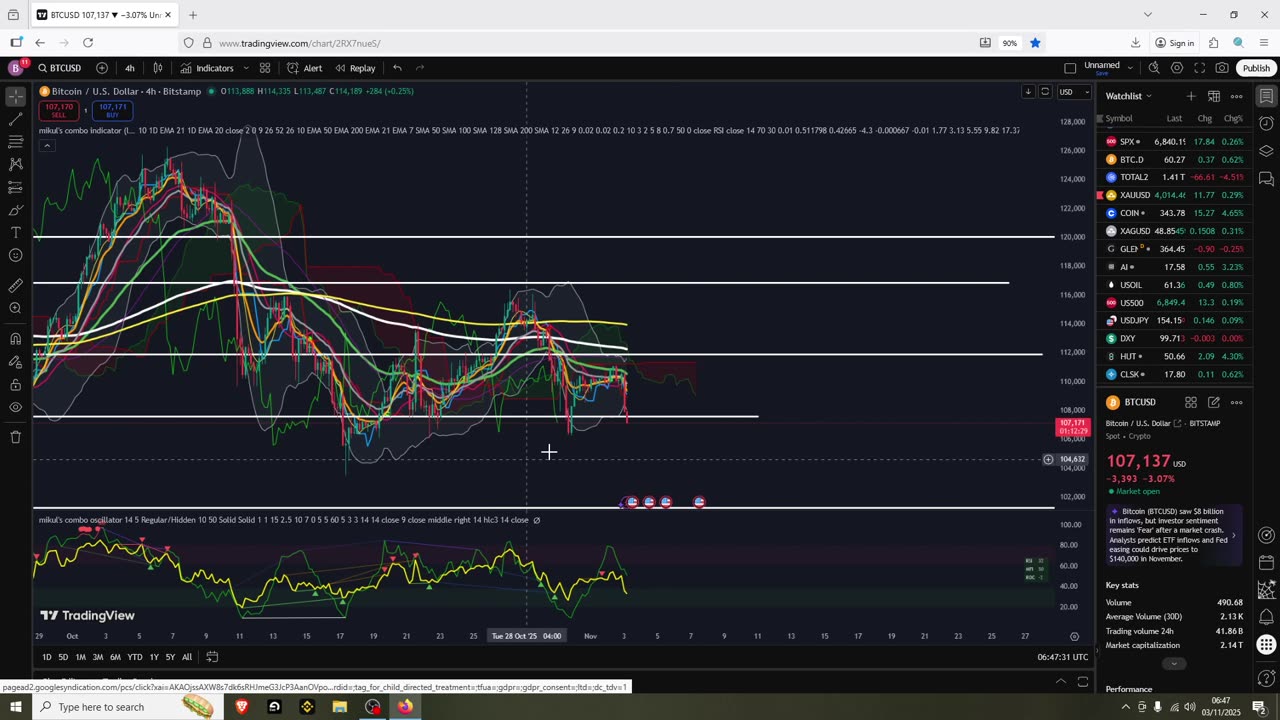
Task: Open Brave browser from the taskbar
Action: (241, 707)
